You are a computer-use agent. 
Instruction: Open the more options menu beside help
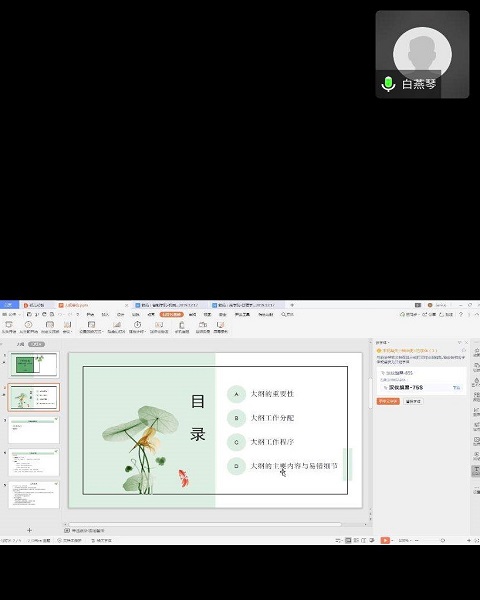469,314
